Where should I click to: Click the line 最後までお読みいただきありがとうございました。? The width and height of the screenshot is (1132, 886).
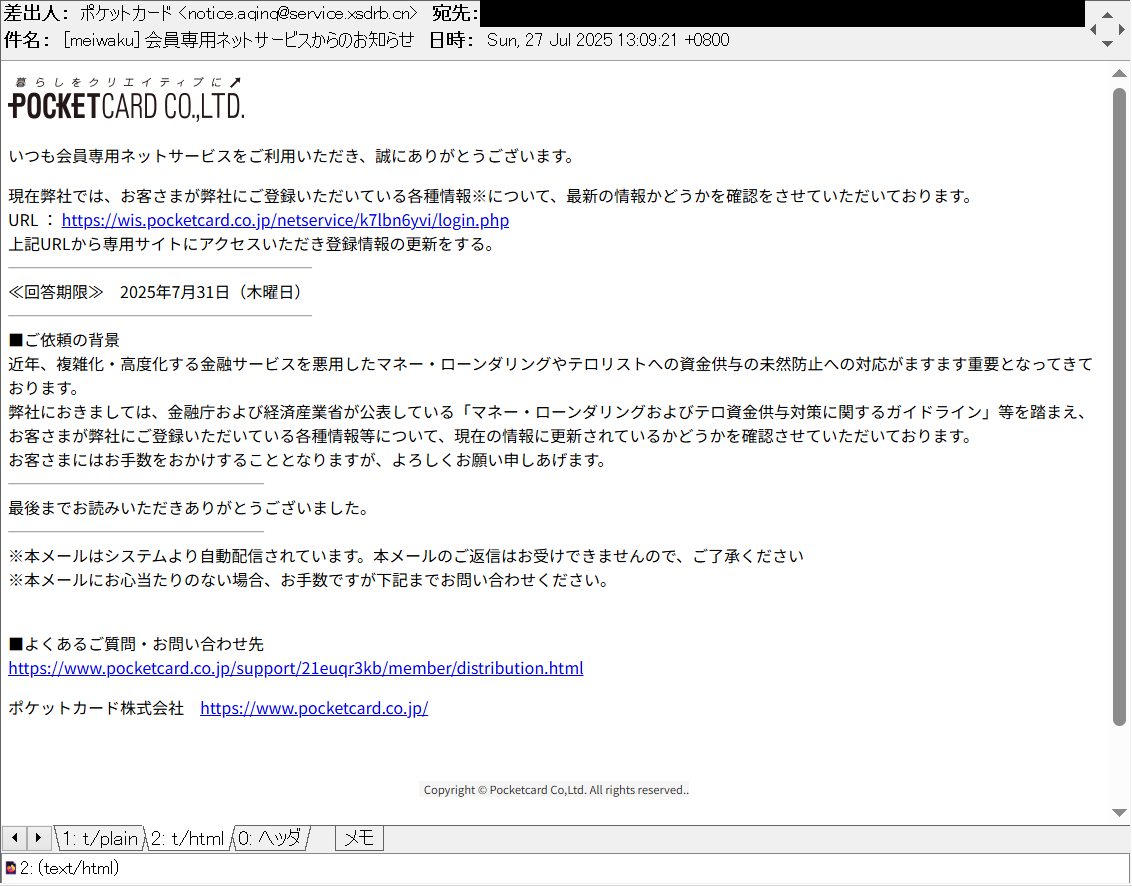coord(192,508)
